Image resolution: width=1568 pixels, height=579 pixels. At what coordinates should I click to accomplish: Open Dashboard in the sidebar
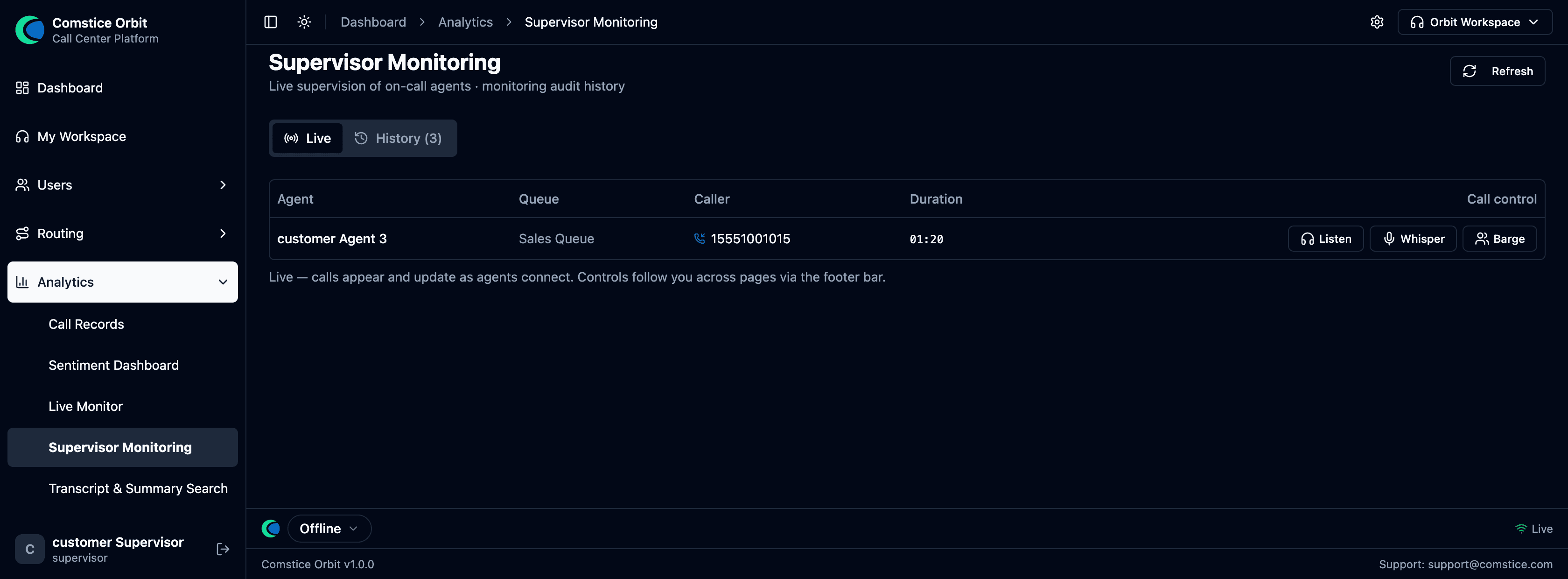pyautogui.click(x=122, y=88)
